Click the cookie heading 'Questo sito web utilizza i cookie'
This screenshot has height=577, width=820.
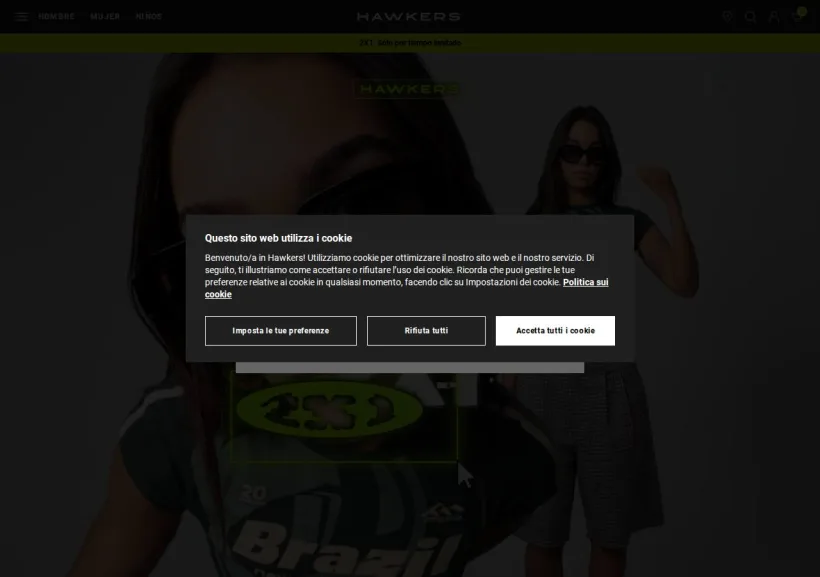278,238
